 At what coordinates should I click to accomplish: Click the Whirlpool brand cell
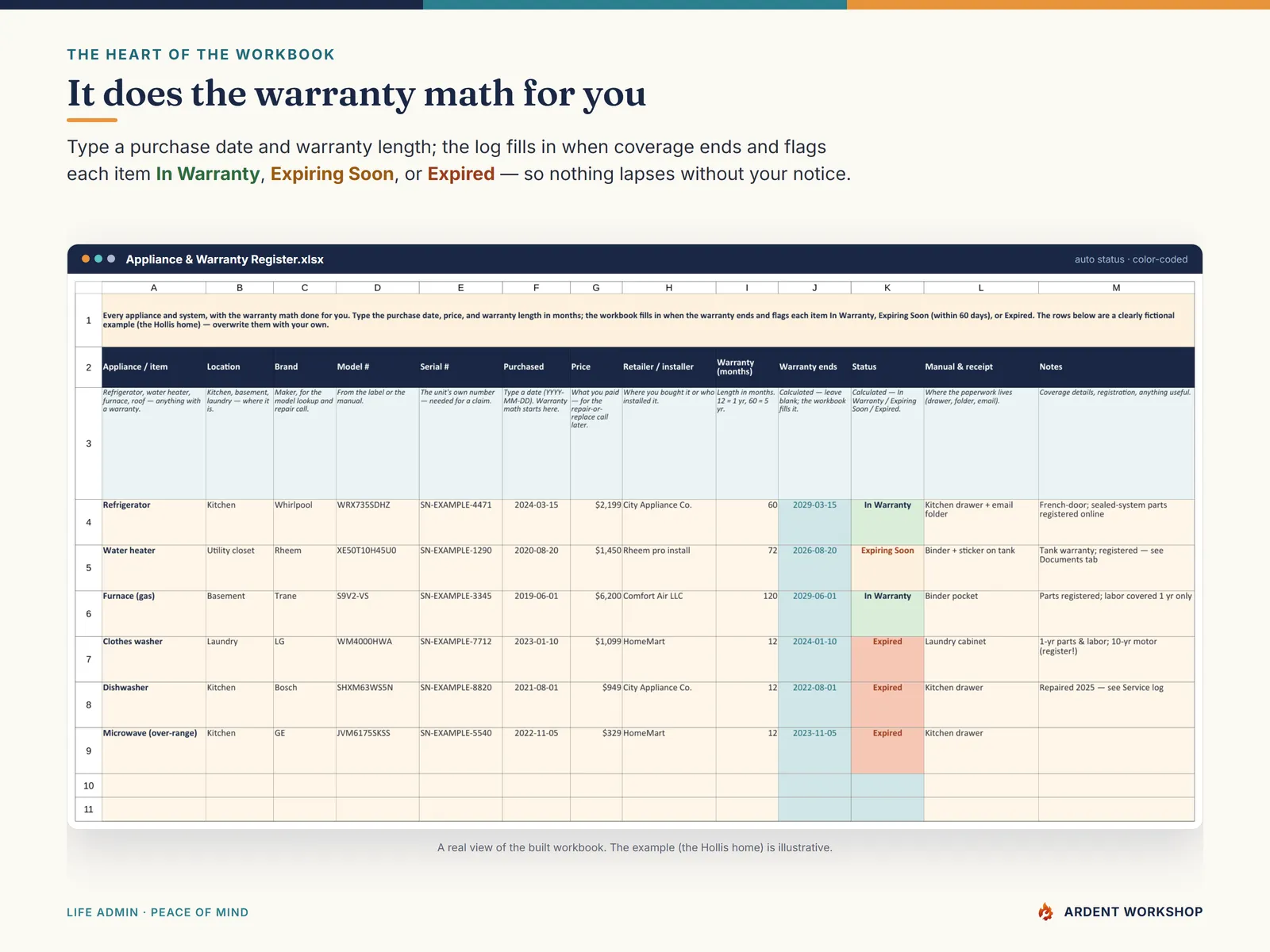305,522
